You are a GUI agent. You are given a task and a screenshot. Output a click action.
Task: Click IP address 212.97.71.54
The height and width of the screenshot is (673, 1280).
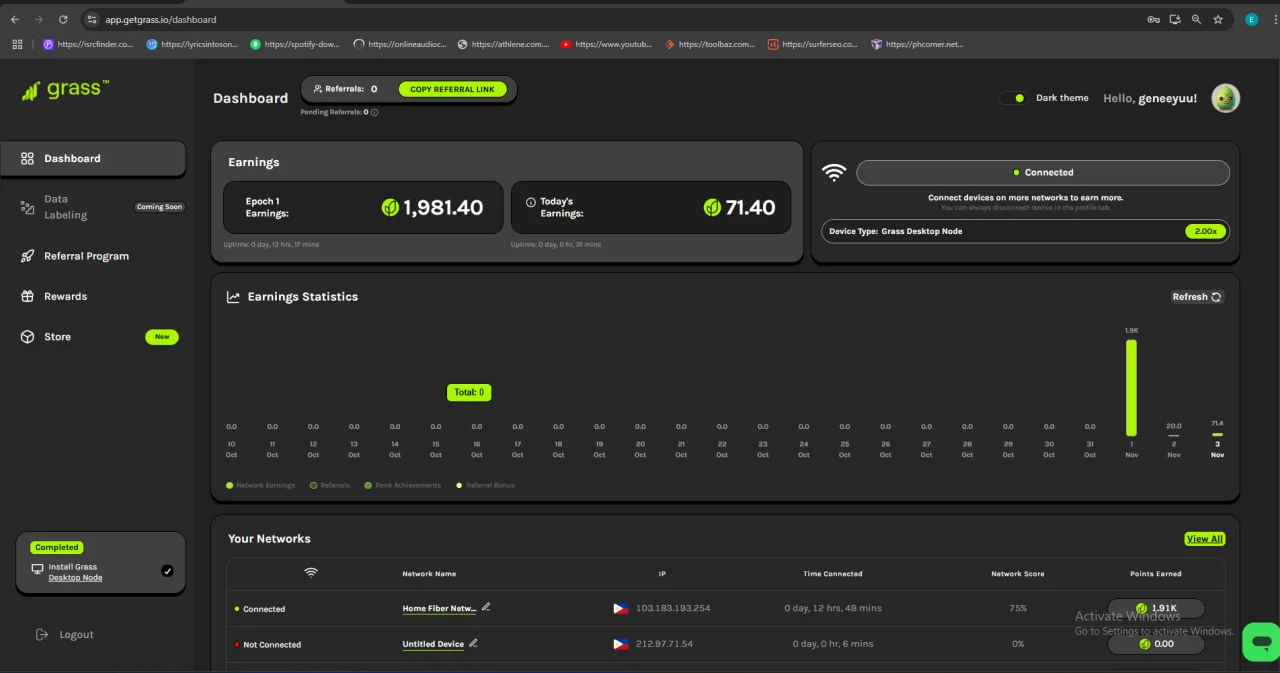pos(664,644)
